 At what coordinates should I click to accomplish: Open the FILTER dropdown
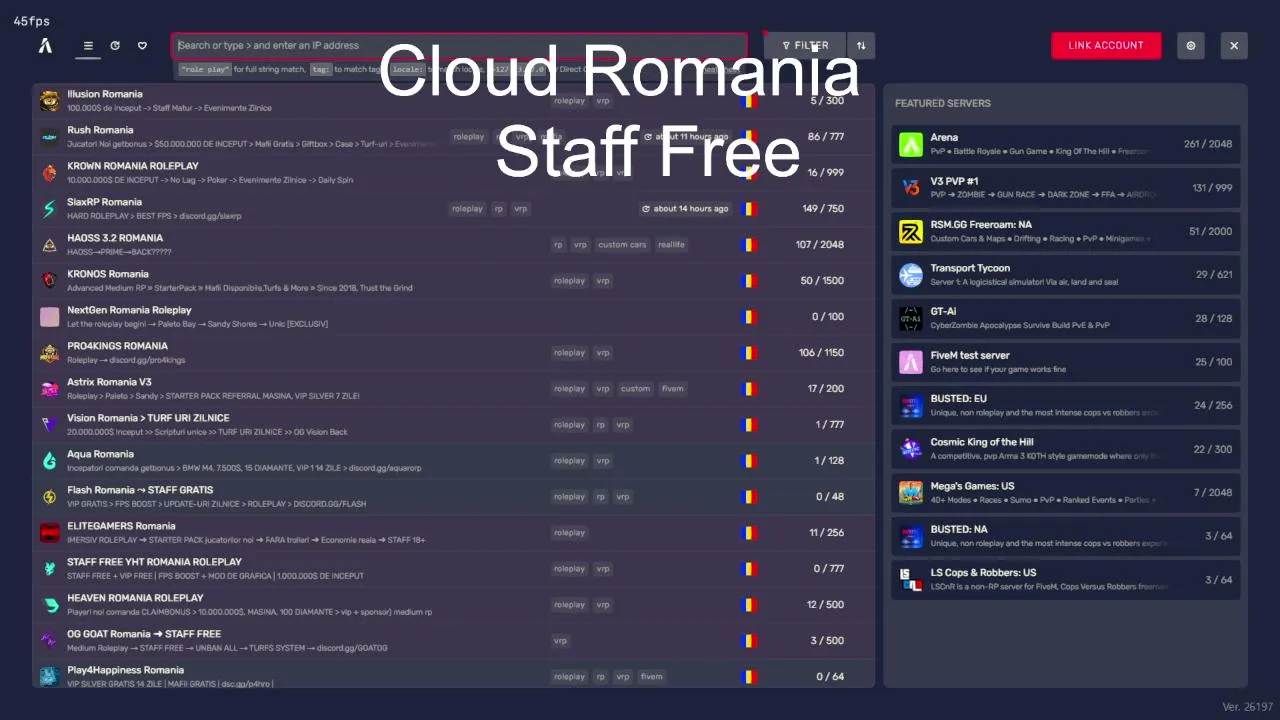[x=805, y=45]
